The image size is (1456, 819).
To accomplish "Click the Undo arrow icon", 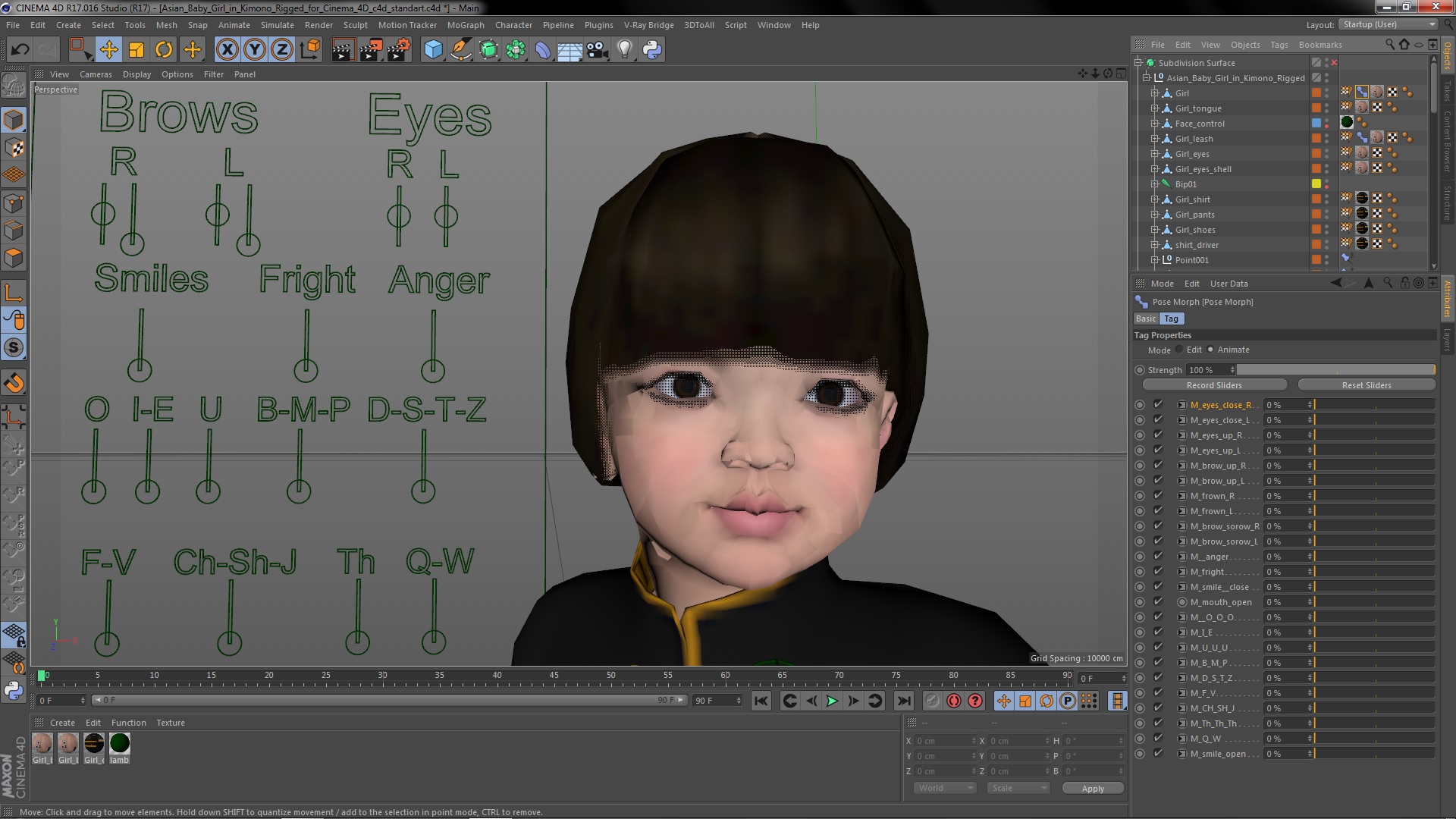I will point(20,50).
